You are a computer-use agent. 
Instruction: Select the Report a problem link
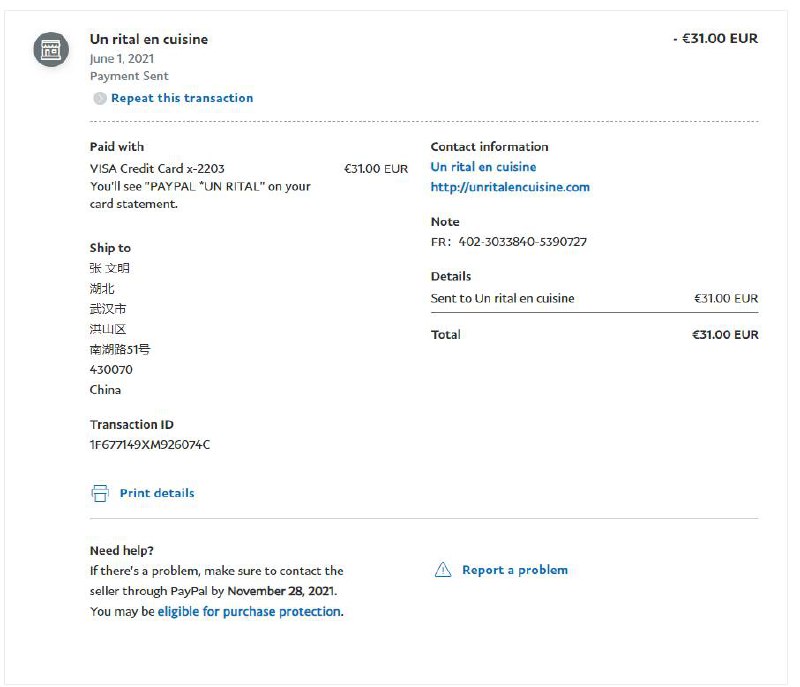point(514,570)
